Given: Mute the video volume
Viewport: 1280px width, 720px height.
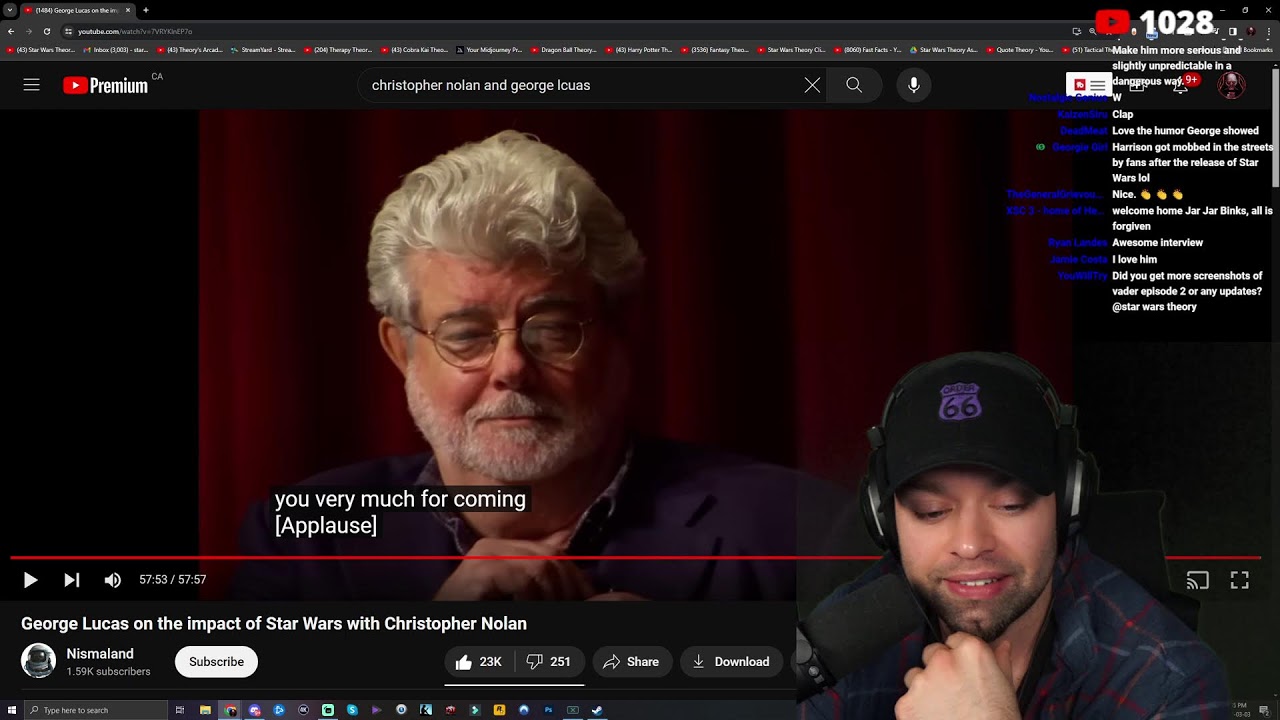Looking at the screenshot, I should click(x=112, y=580).
